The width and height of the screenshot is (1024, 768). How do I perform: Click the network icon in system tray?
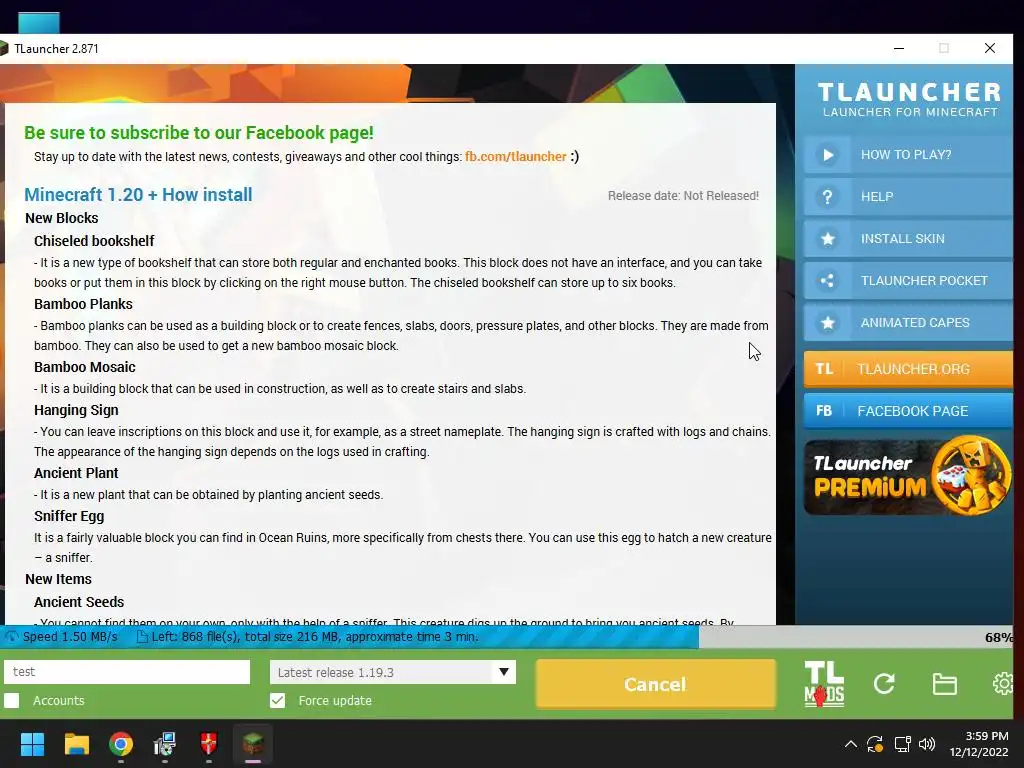903,744
